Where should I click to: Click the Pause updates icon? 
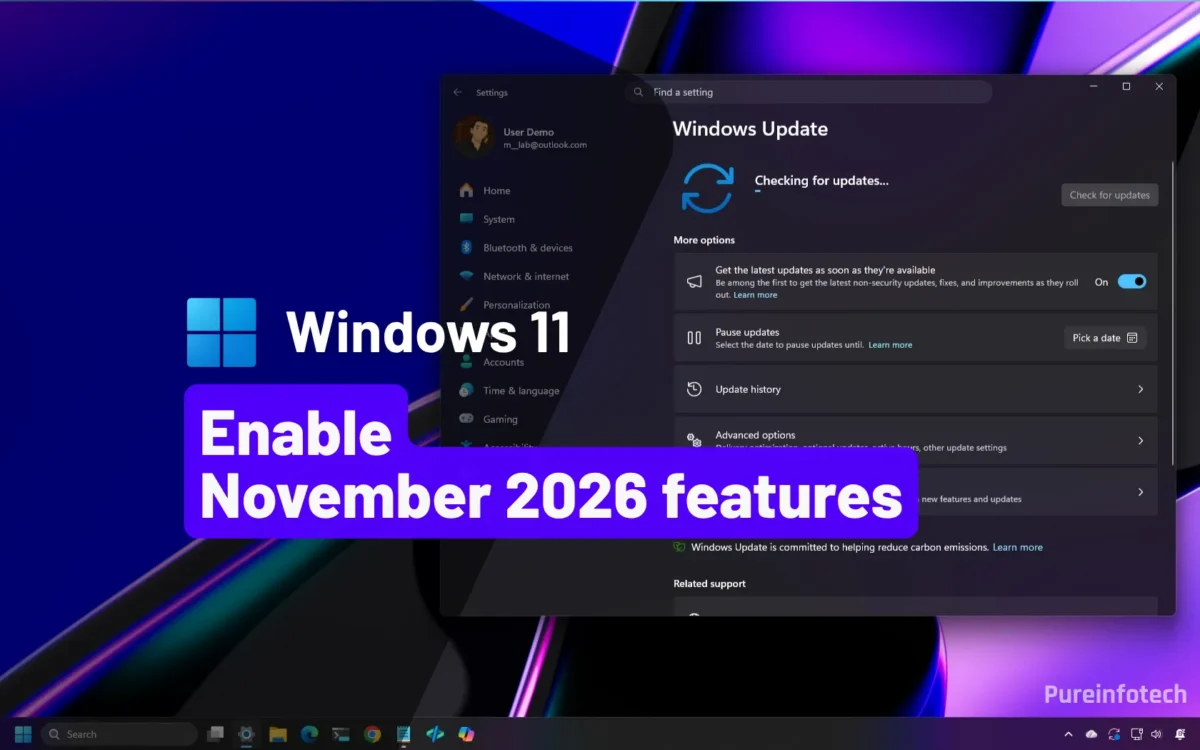pyautogui.click(x=694, y=338)
